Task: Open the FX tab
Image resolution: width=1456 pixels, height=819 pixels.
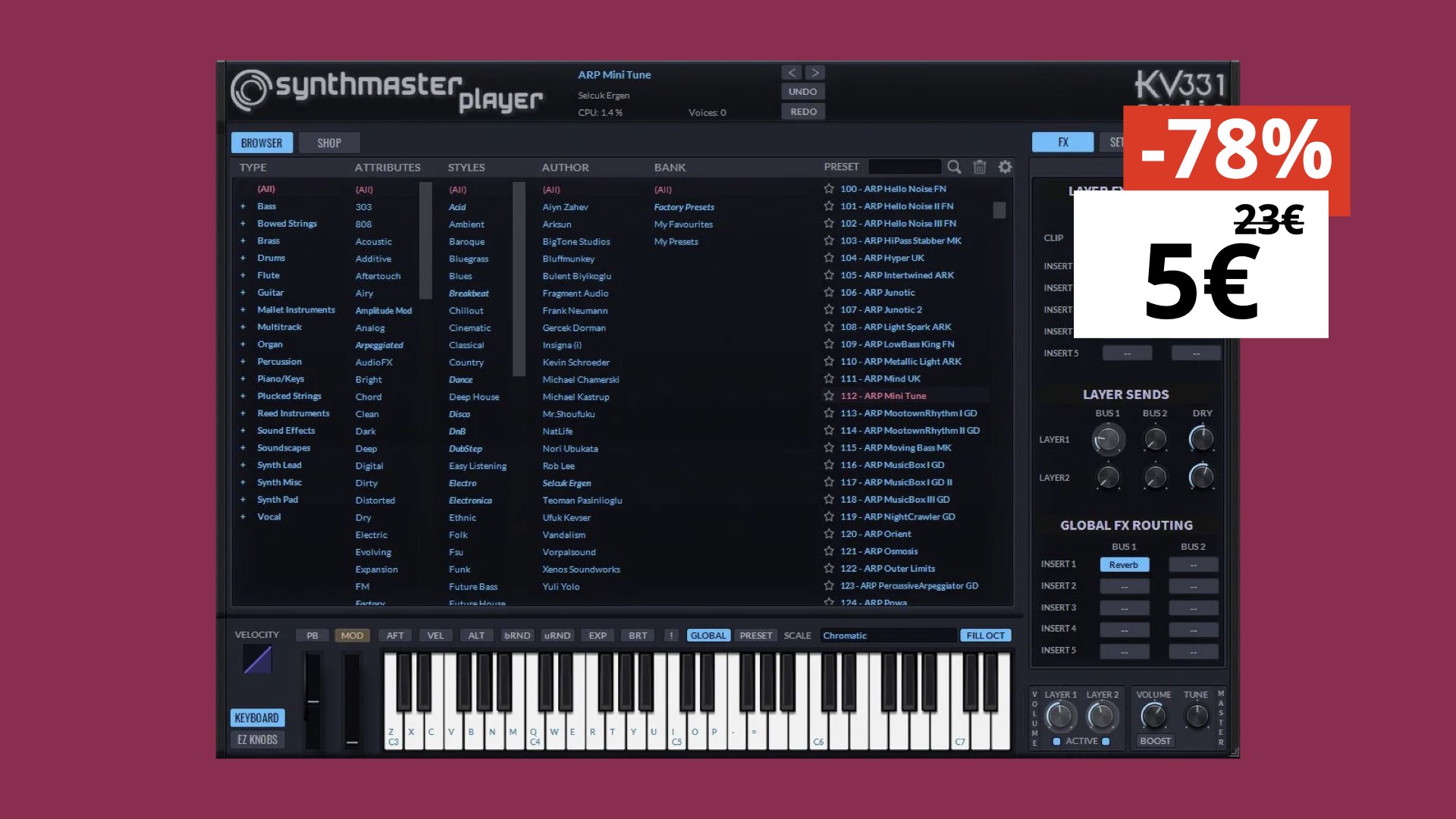Action: (x=1062, y=142)
